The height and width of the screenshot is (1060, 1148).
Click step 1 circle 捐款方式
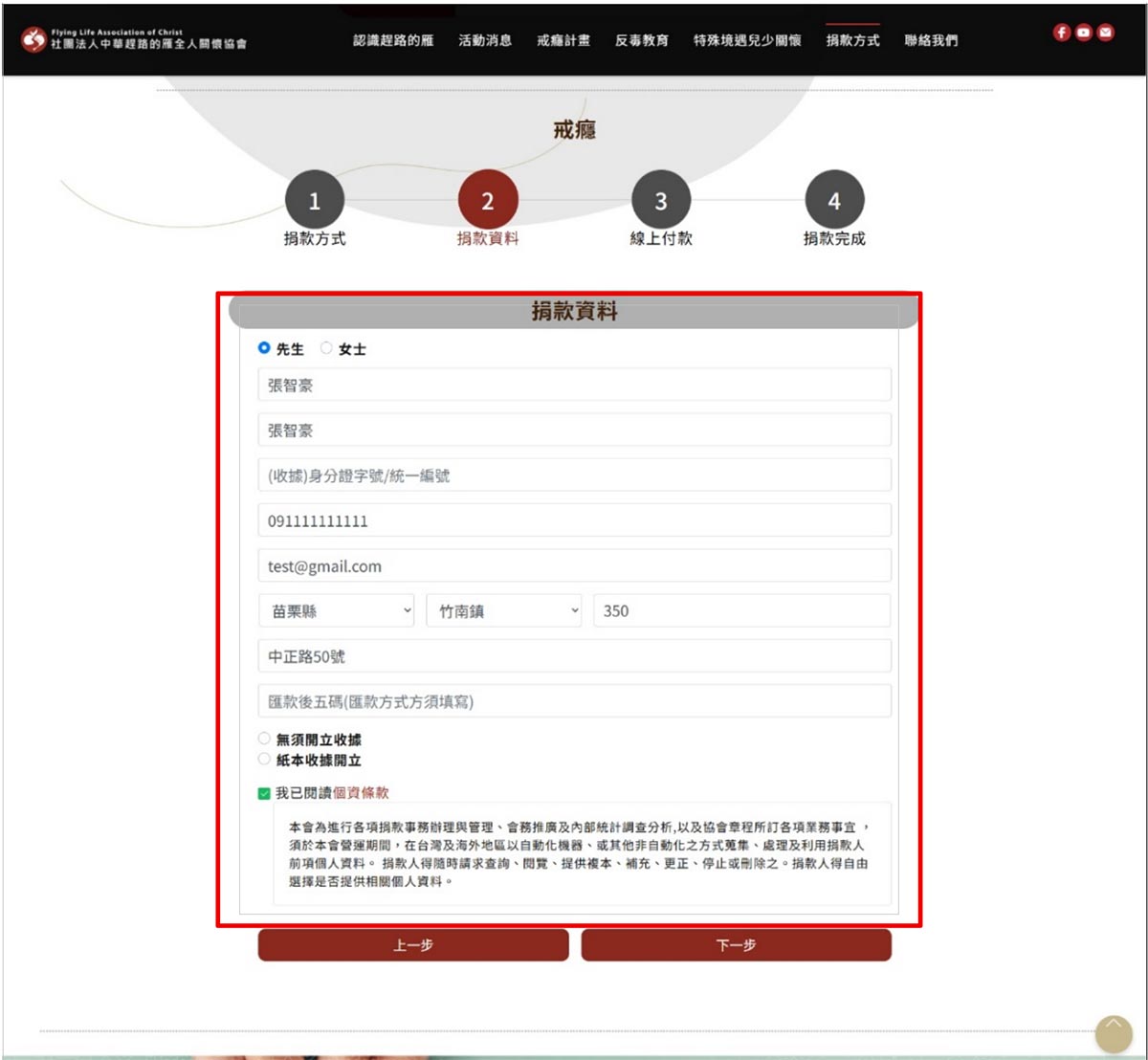click(x=314, y=201)
